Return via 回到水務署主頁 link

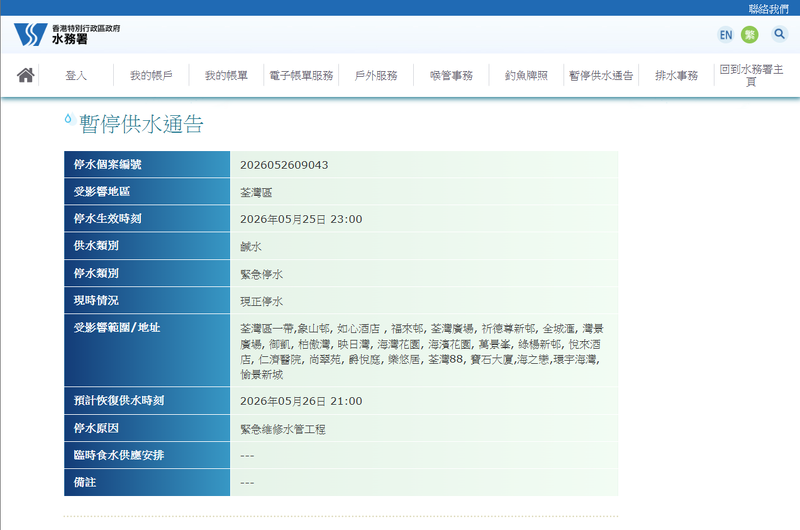pyautogui.click(x=751, y=75)
